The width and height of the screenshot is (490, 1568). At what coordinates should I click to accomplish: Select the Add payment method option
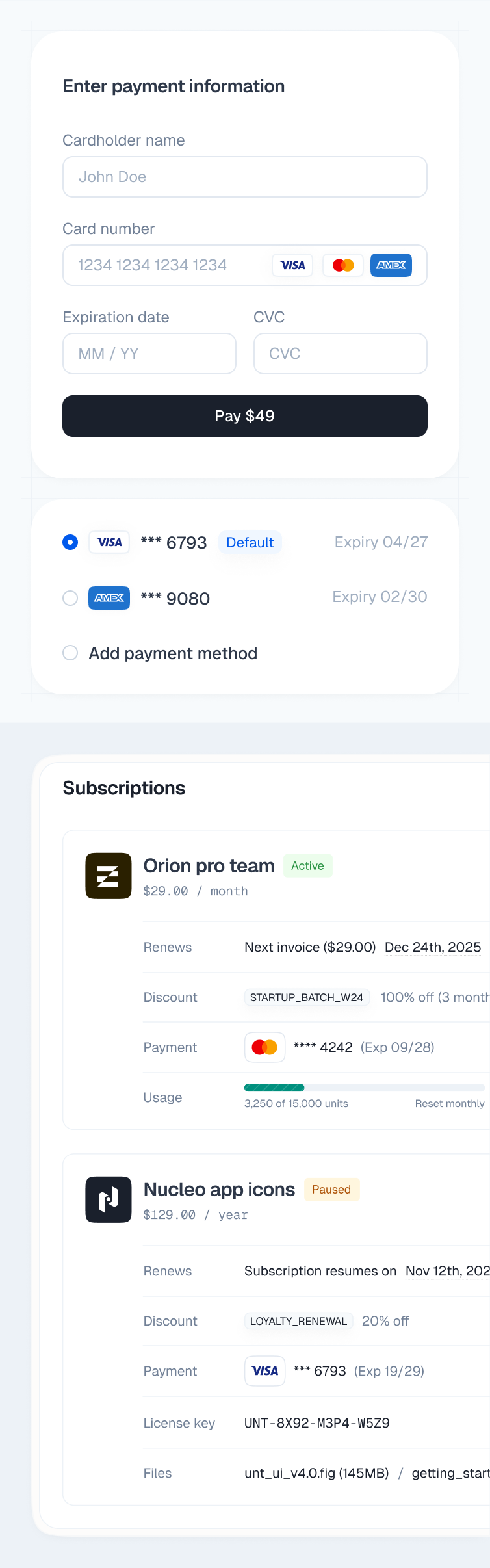tap(70, 653)
